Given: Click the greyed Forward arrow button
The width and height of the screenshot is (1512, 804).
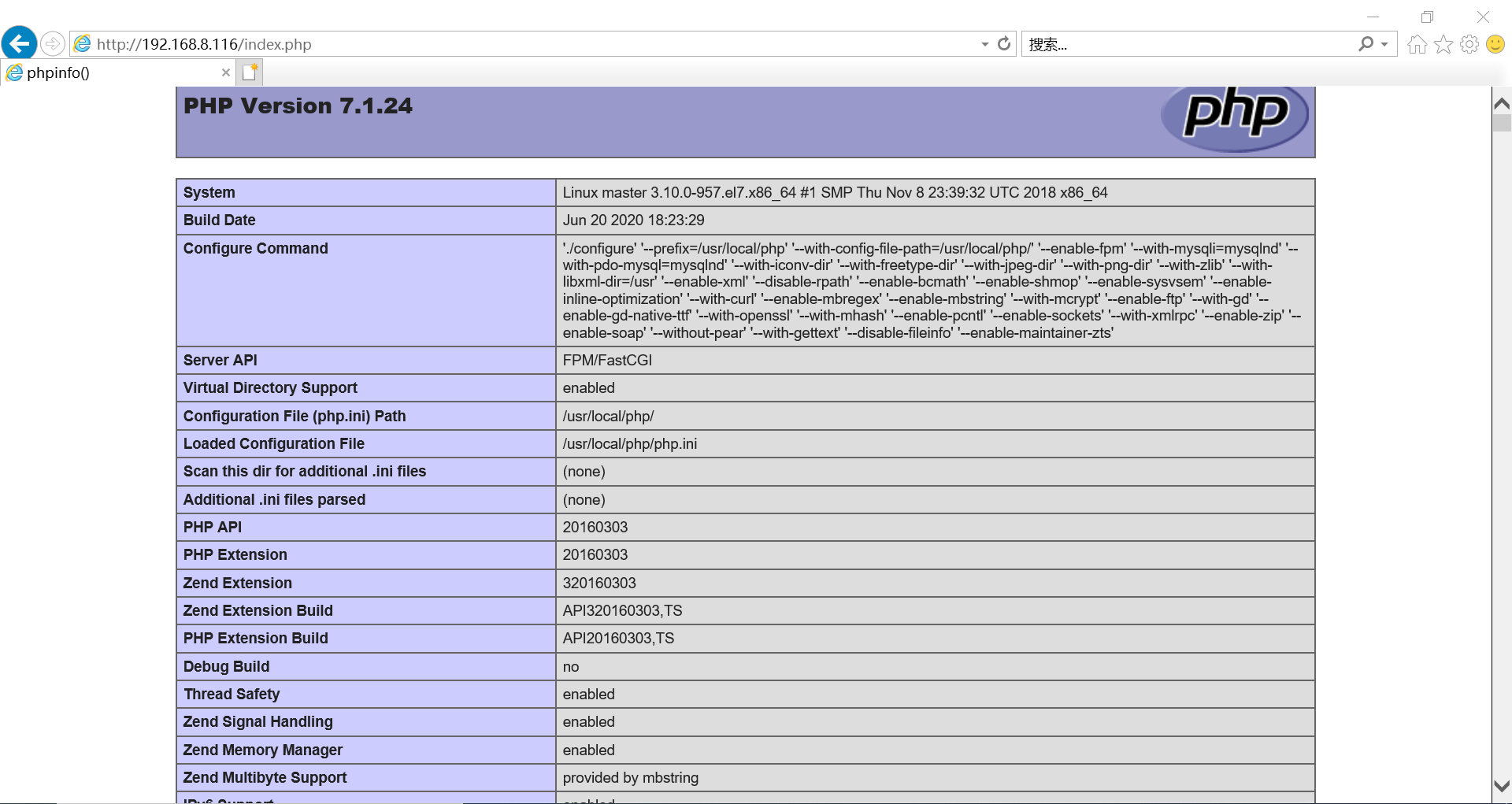Looking at the screenshot, I should [x=53, y=43].
